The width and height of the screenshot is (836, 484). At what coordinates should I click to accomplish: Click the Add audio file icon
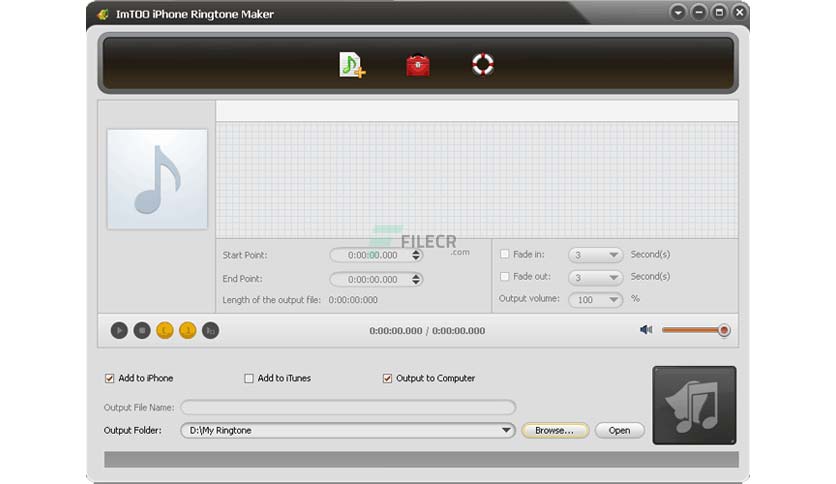[x=352, y=65]
